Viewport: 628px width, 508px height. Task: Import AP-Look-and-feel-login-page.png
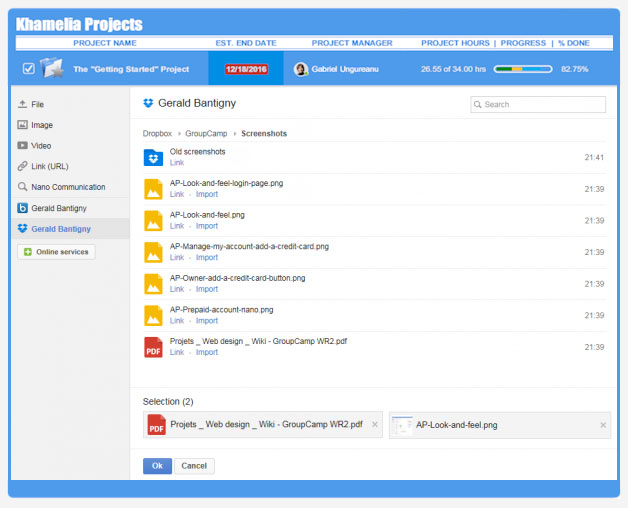[207, 194]
